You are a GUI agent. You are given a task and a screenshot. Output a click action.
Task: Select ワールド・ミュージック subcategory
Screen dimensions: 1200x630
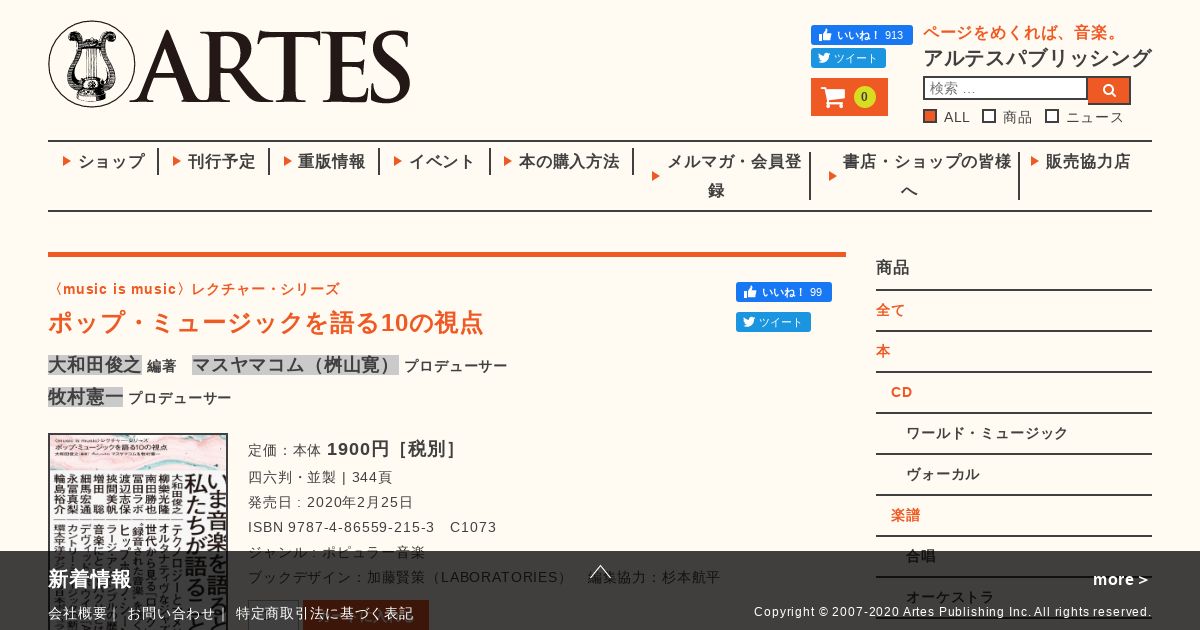pos(987,433)
